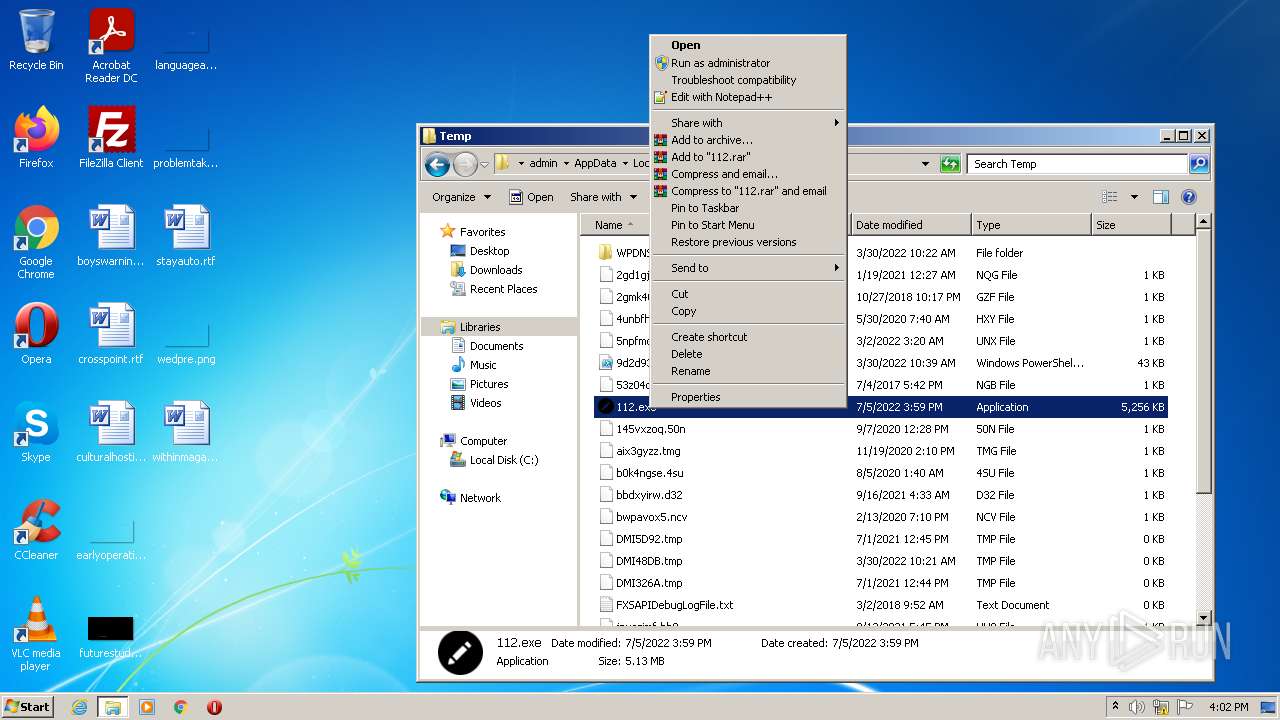
Task: Click volume speaker tray icon
Action: 1137,707
